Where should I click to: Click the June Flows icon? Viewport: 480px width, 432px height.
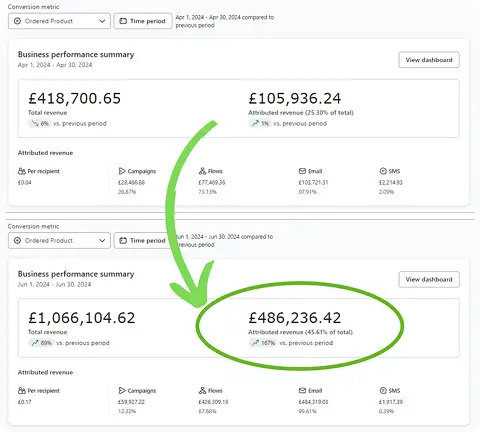tap(202, 390)
